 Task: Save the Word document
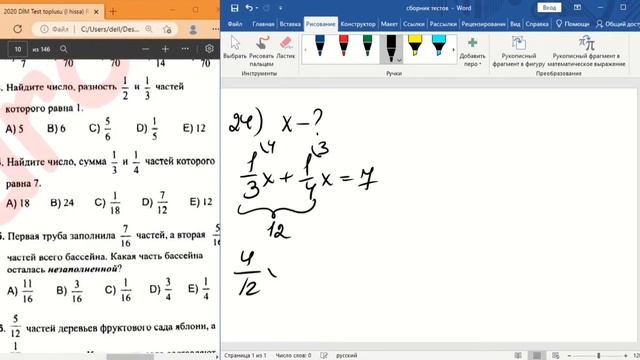(234, 8)
